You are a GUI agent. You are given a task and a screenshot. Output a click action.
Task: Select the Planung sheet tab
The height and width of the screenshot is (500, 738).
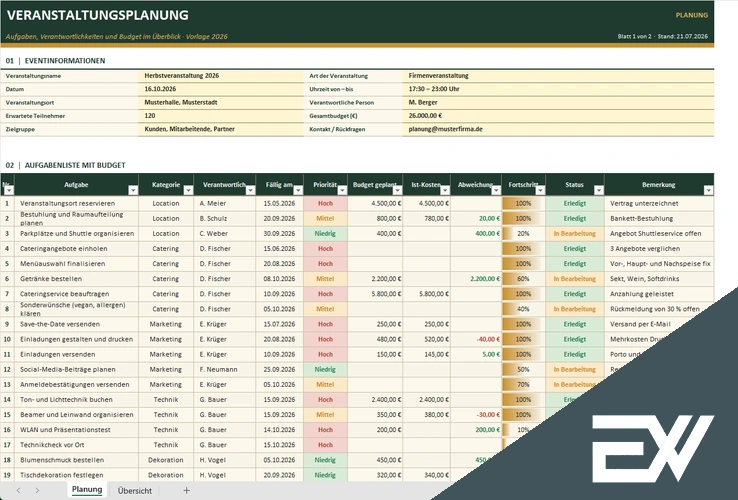[x=87, y=490]
